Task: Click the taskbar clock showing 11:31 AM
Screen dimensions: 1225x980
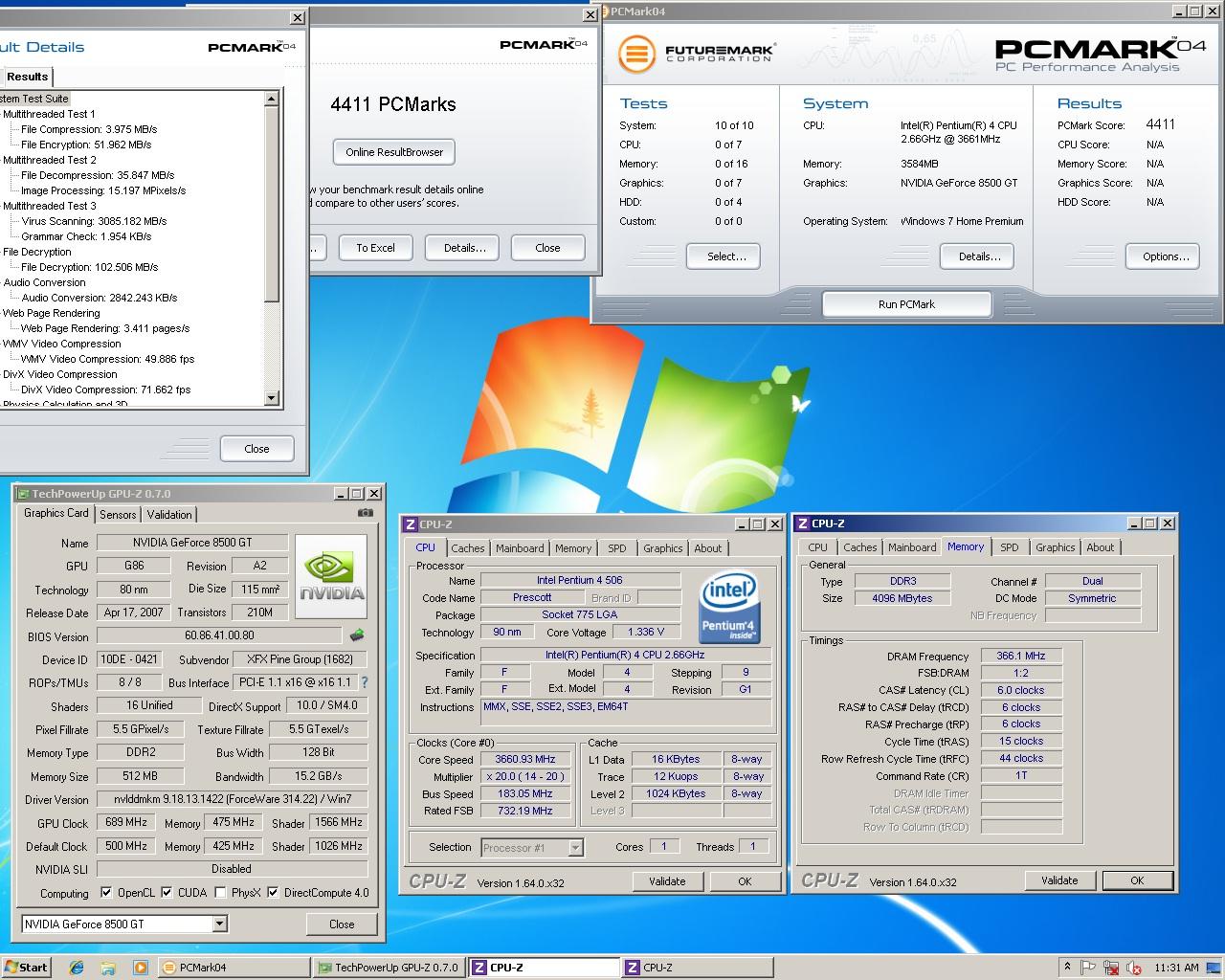Action: pyautogui.click(x=1176, y=968)
